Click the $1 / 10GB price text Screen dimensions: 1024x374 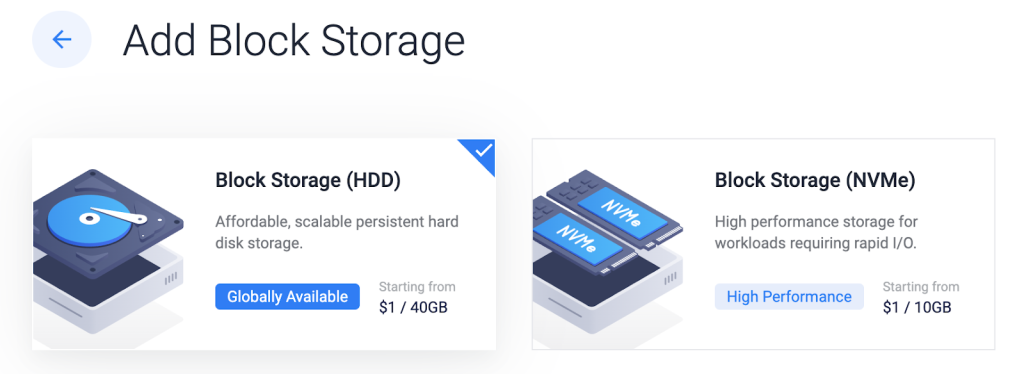[x=917, y=307]
